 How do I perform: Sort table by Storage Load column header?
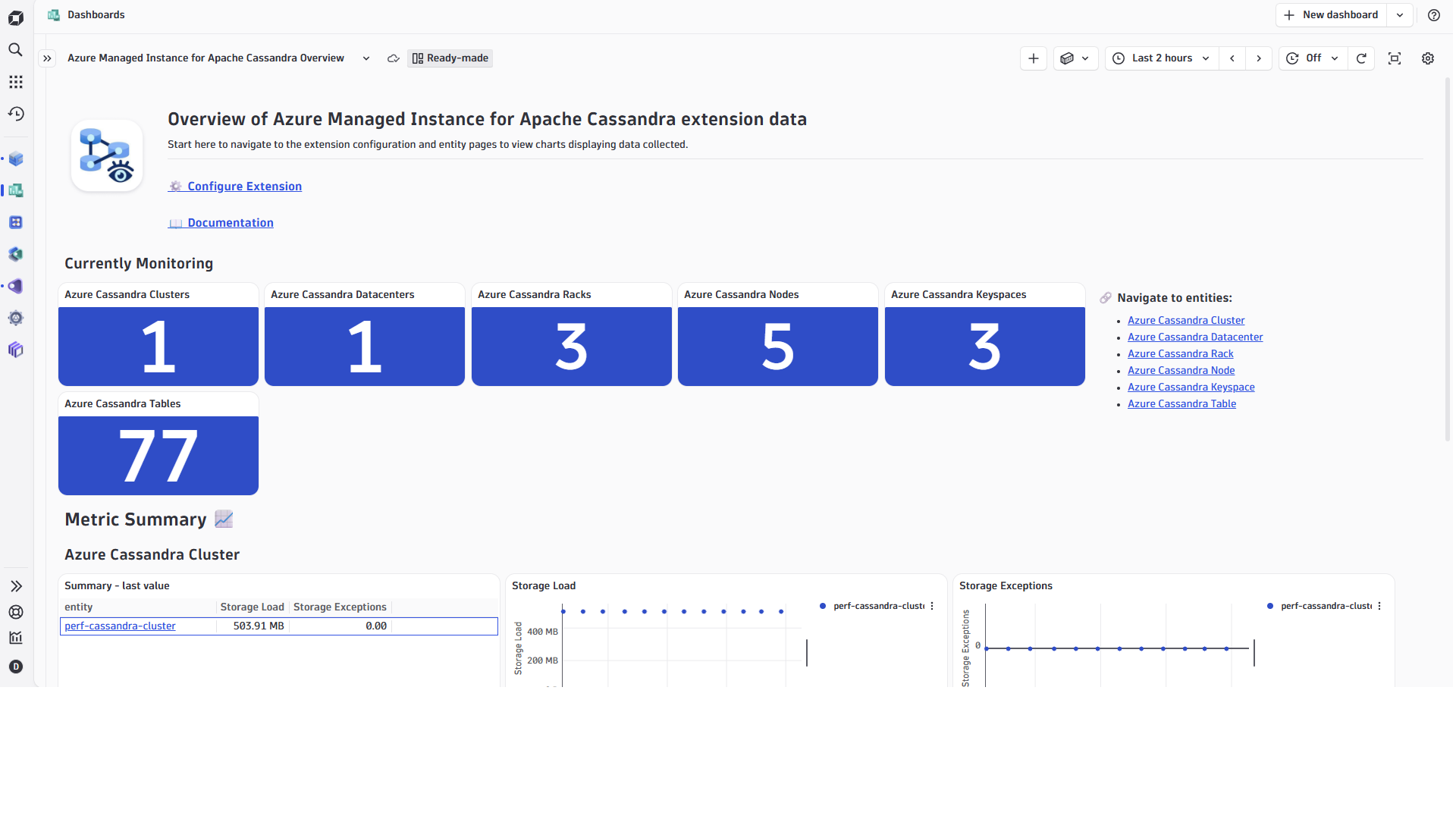[252, 607]
